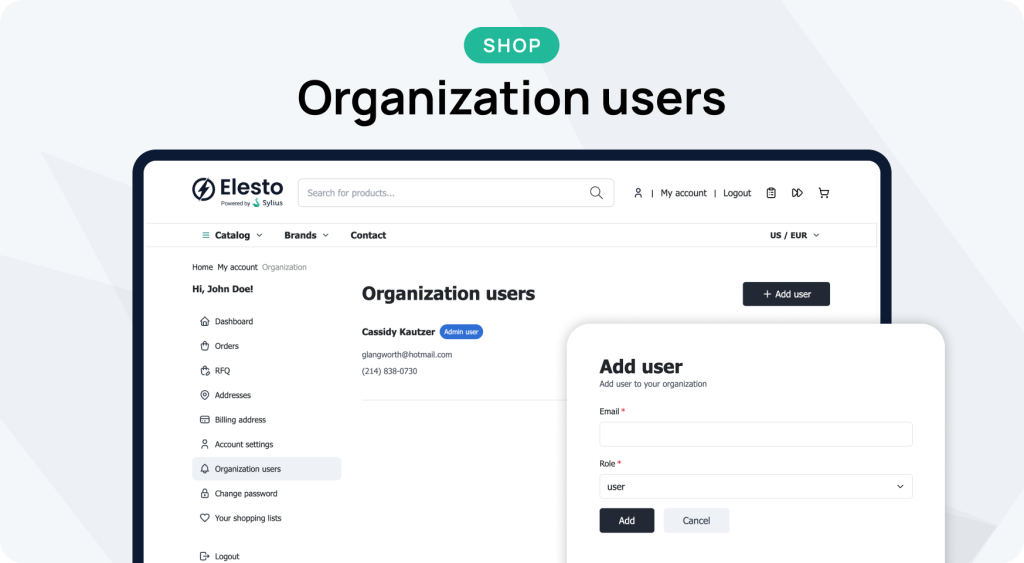Select Orders in the account sidebar
The width and height of the screenshot is (1024, 563).
coord(227,346)
